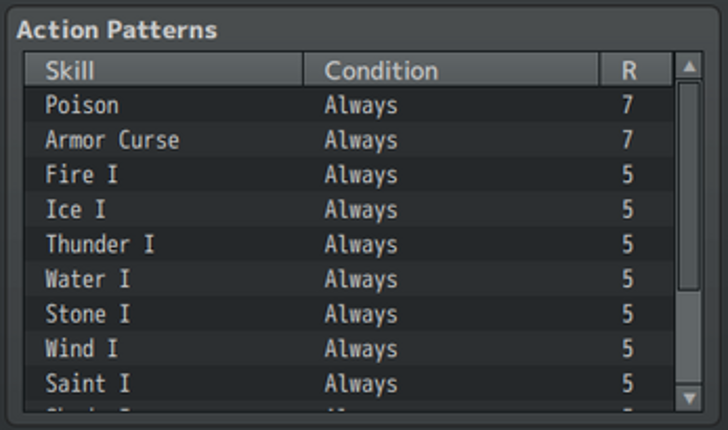Image resolution: width=728 pixels, height=430 pixels.
Task: Select the Ice I skill row
Action: (349, 209)
